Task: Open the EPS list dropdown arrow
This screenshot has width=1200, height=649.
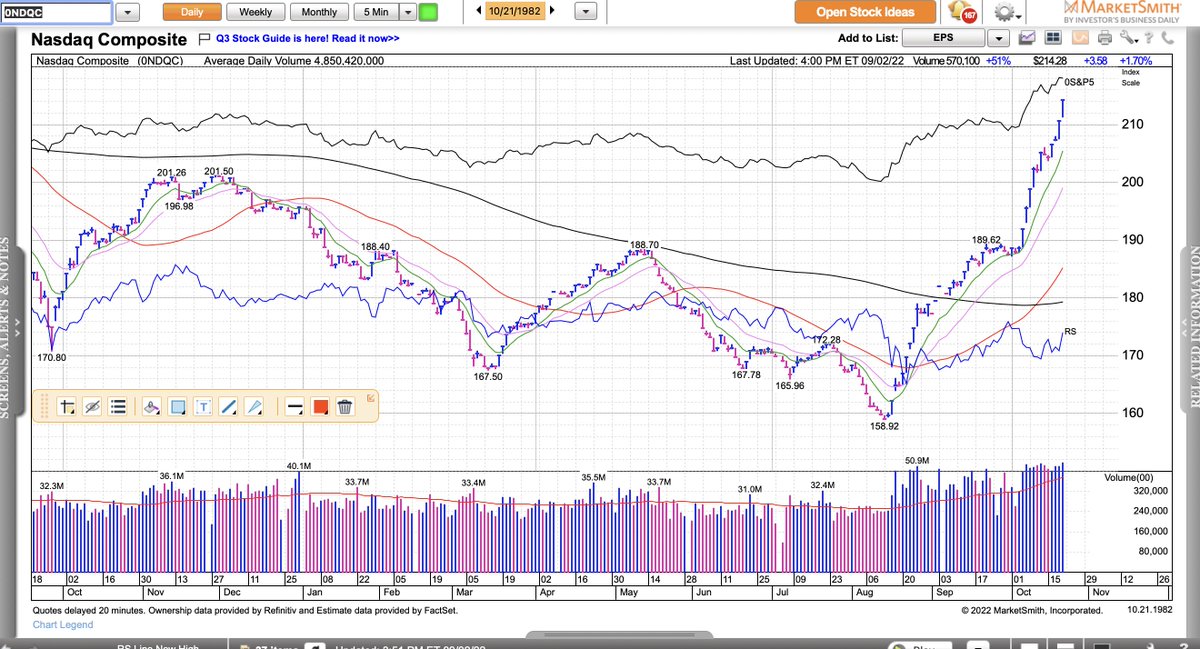Action: (997, 37)
